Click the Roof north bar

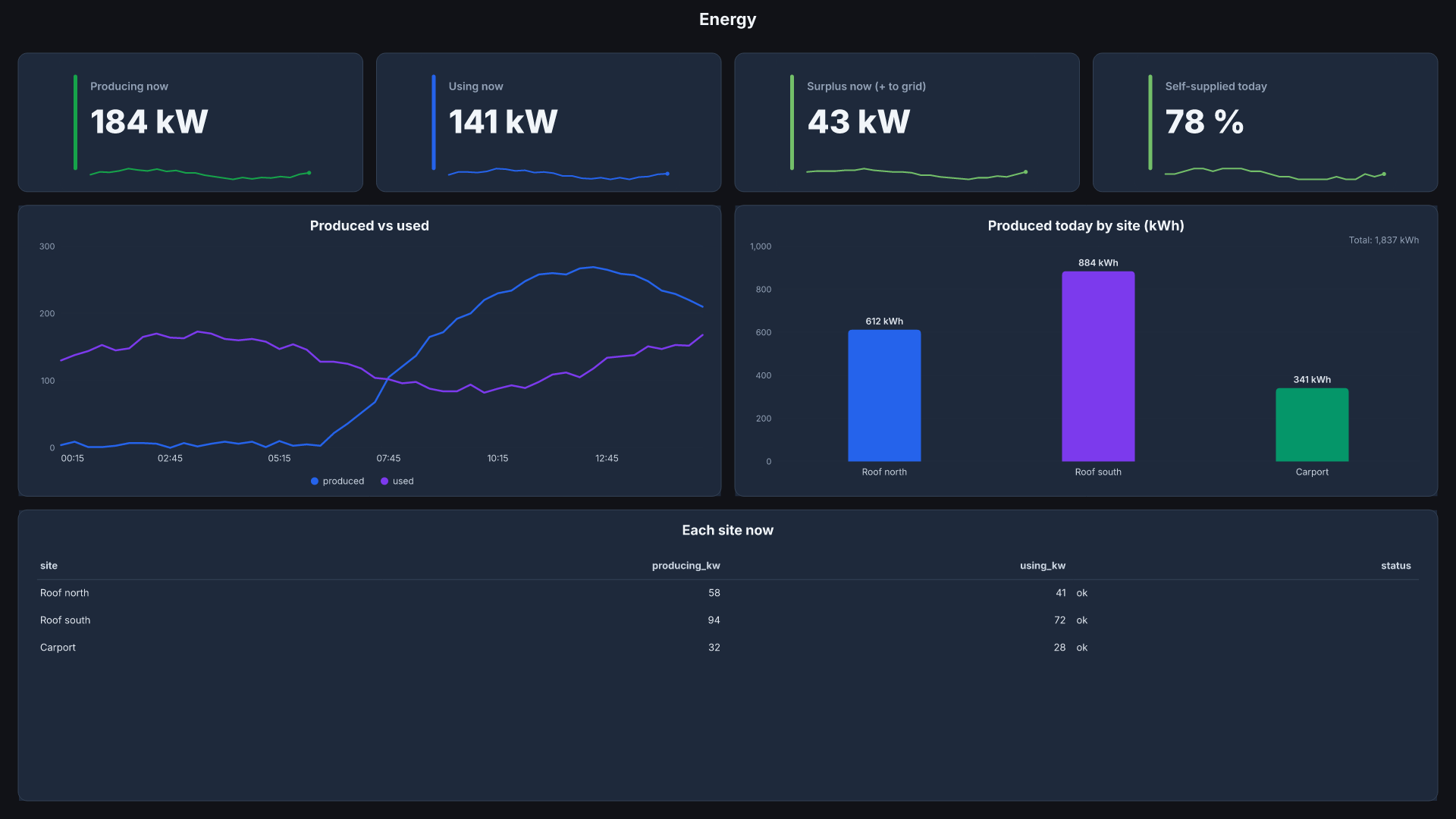(884, 395)
